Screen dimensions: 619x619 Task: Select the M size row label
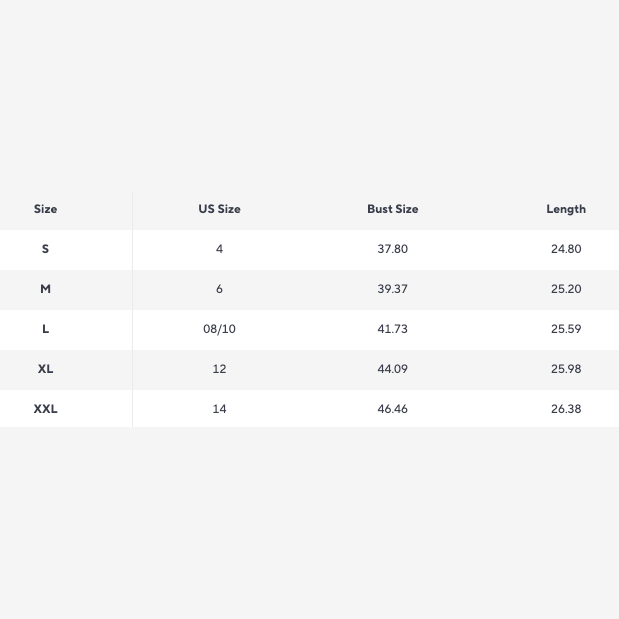[45, 289]
